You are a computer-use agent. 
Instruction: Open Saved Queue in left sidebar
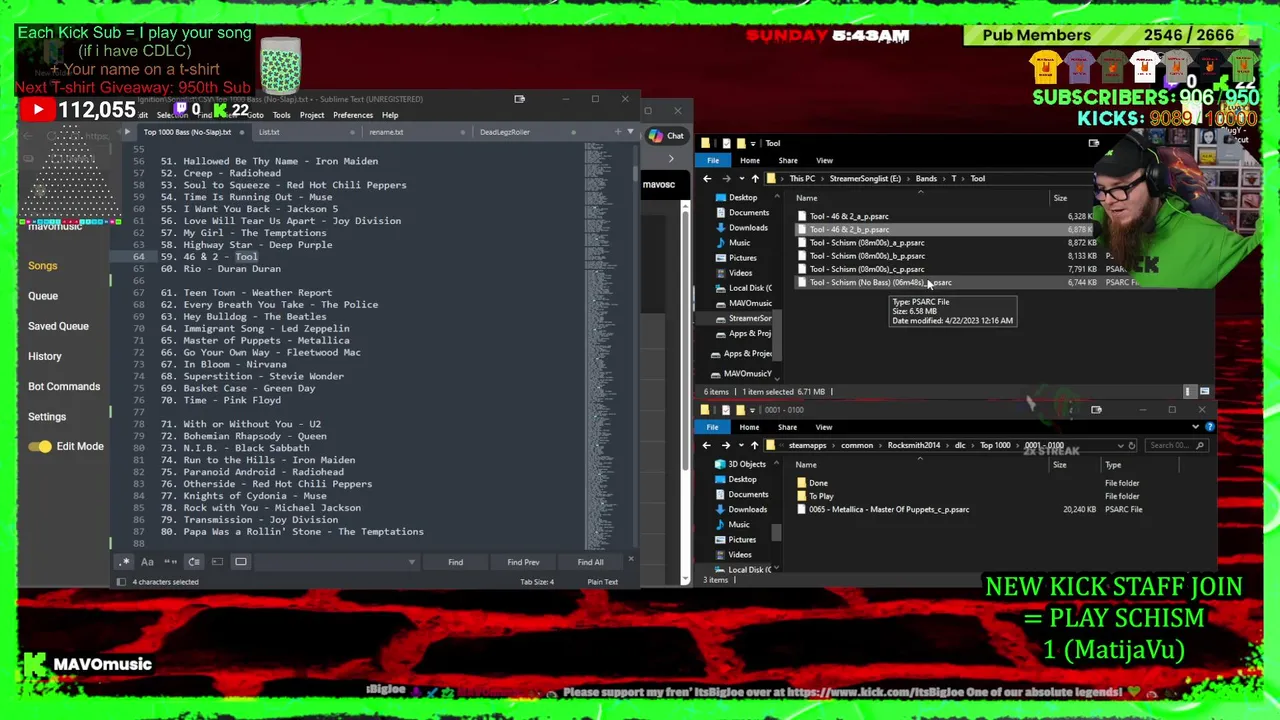pos(58,326)
